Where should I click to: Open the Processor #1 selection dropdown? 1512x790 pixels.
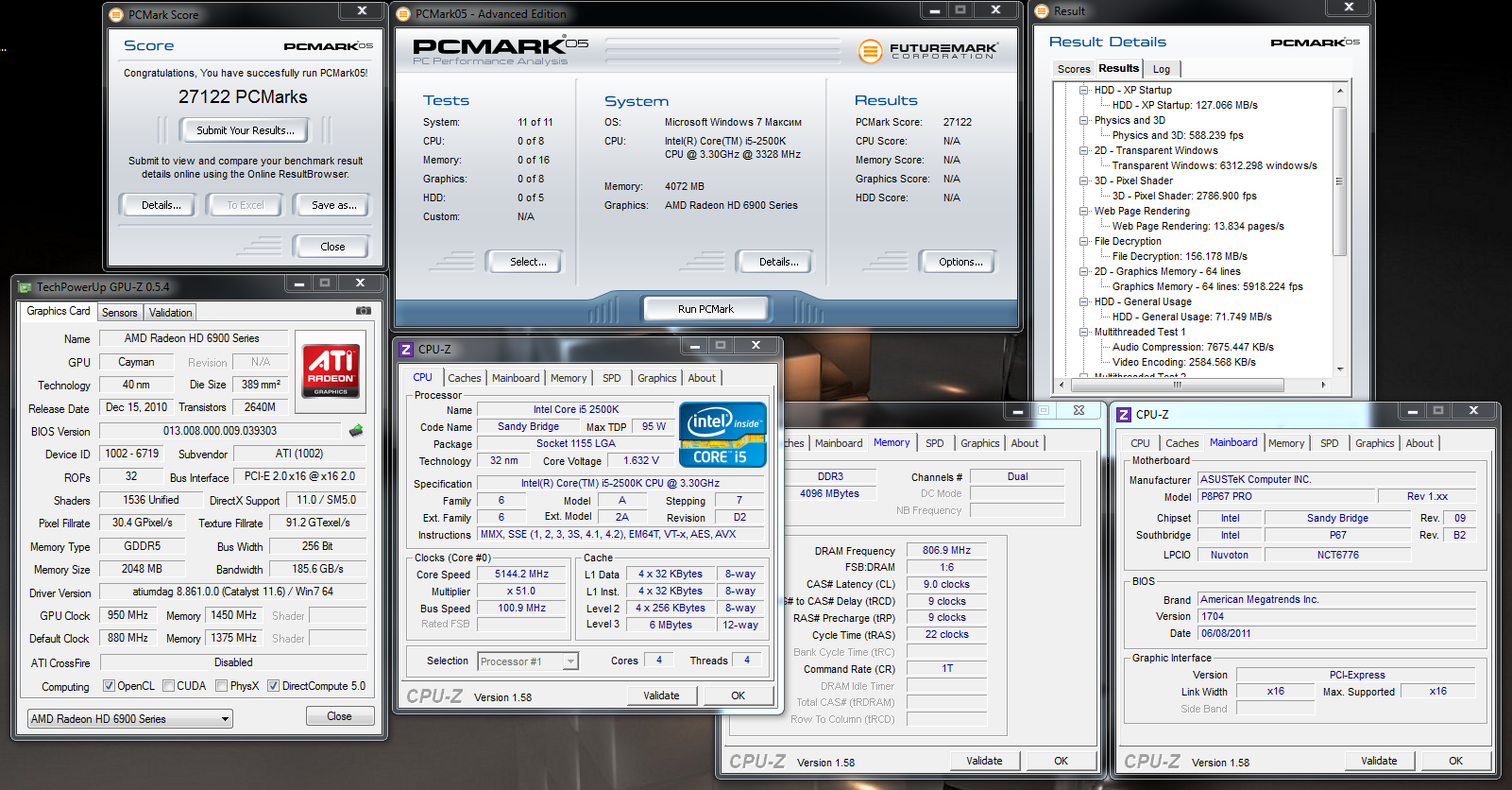point(528,661)
